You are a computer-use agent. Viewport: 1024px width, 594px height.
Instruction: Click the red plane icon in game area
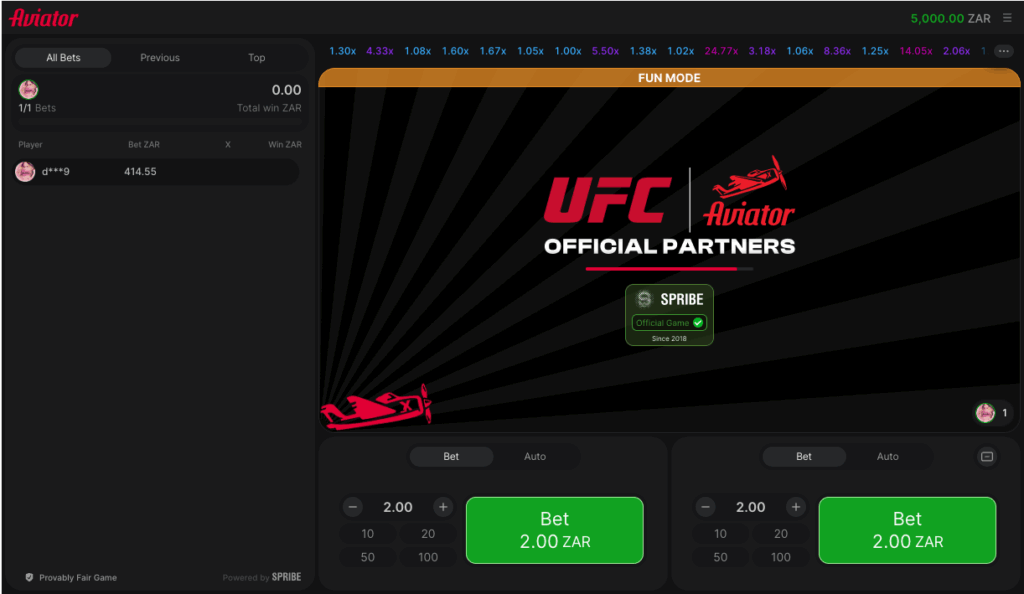tap(377, 407)
